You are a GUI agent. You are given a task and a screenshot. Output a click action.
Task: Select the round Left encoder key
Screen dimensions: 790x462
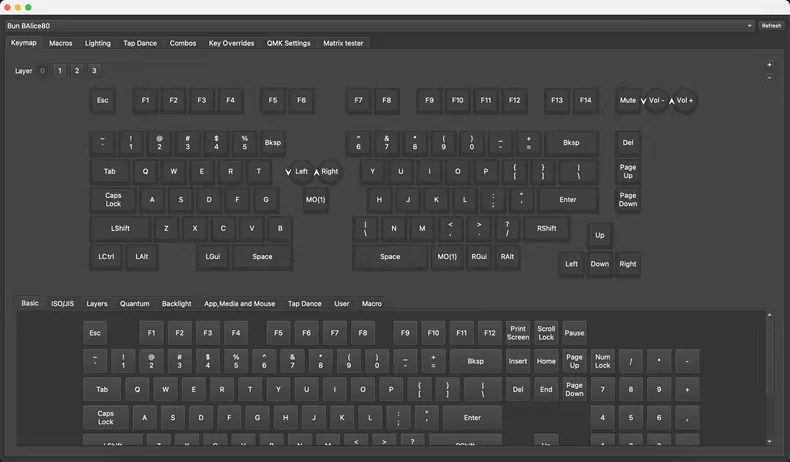(301, 171)
